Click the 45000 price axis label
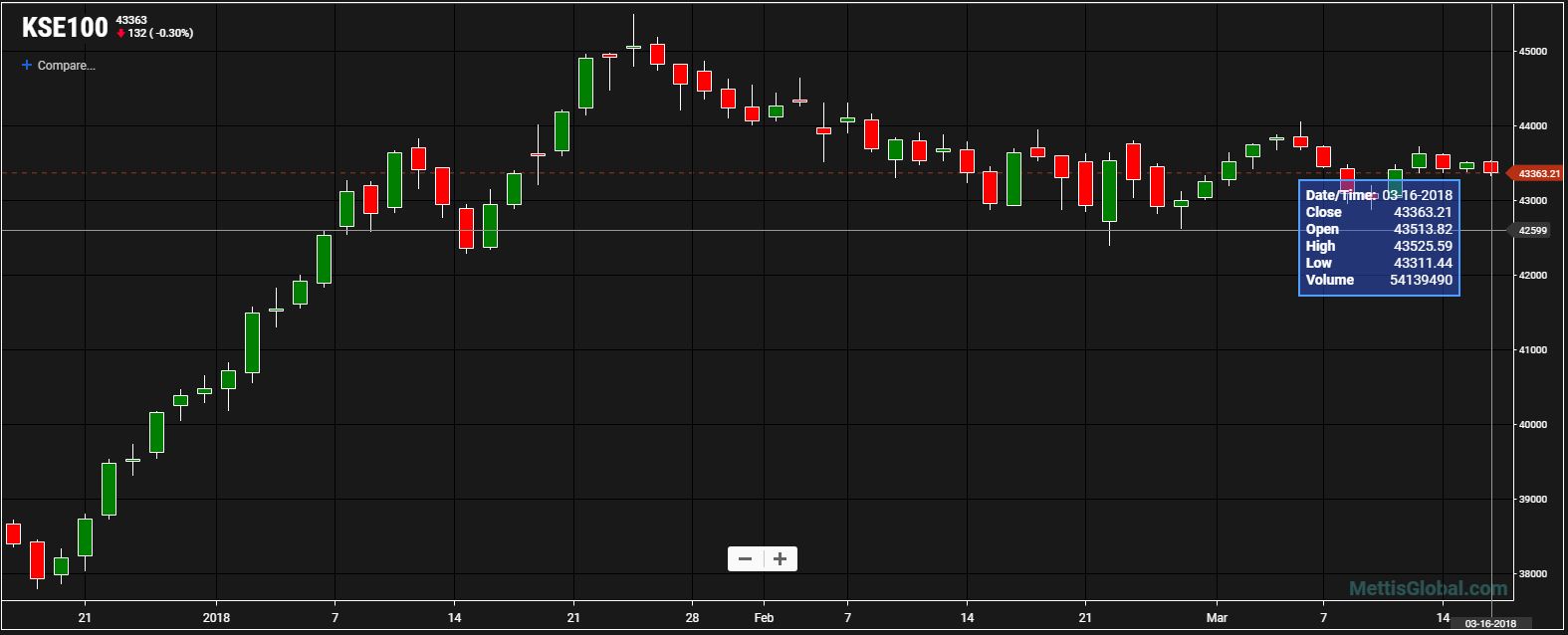1568x635 pixels. pyautogui.click(x=1533, y=52)
